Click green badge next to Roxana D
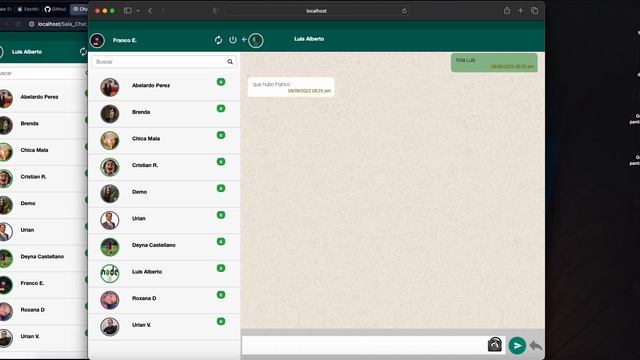Viewport: 640px width, 360px height. pos(221,295)
